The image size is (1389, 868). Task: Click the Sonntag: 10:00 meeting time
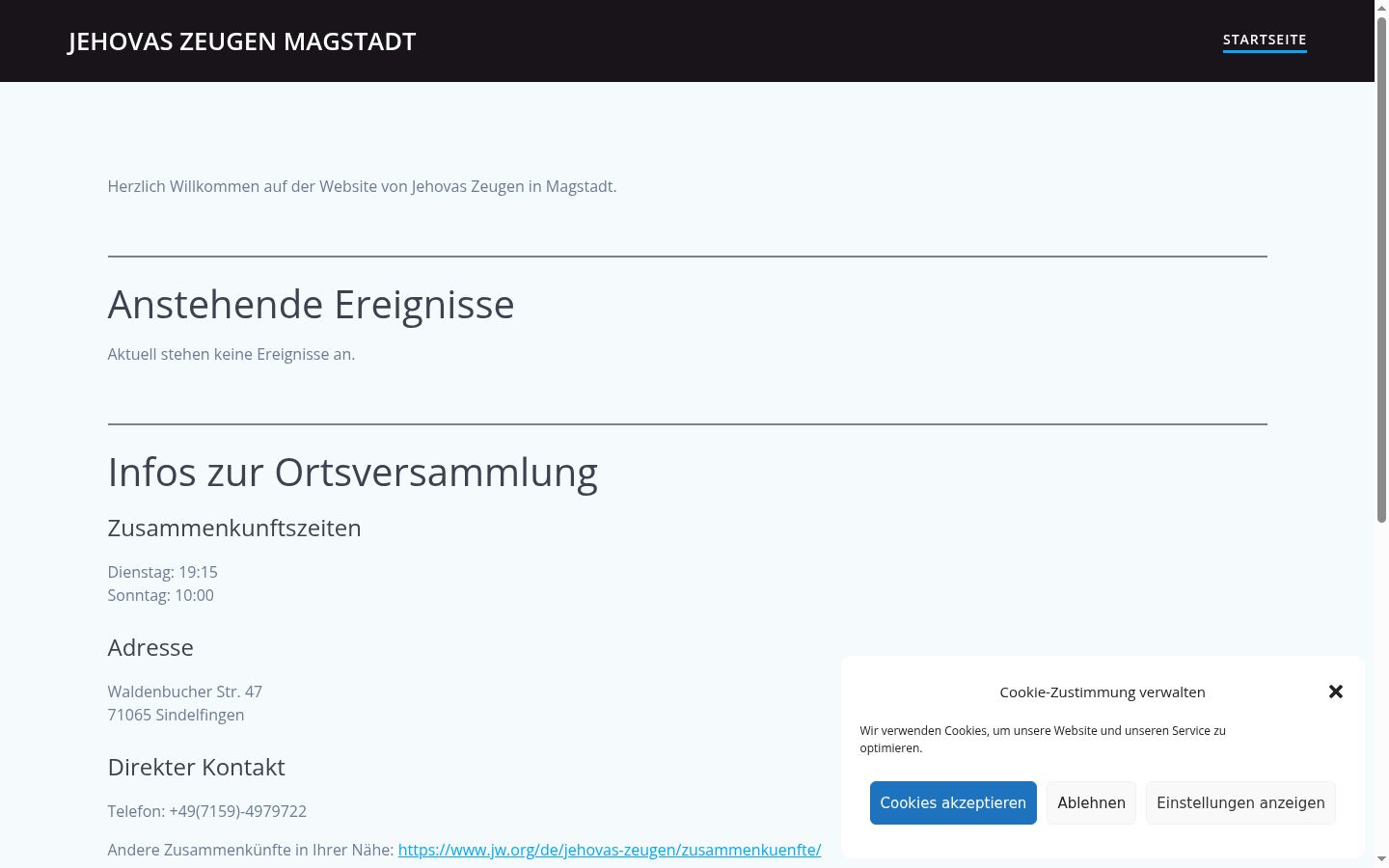click(161, 595)
